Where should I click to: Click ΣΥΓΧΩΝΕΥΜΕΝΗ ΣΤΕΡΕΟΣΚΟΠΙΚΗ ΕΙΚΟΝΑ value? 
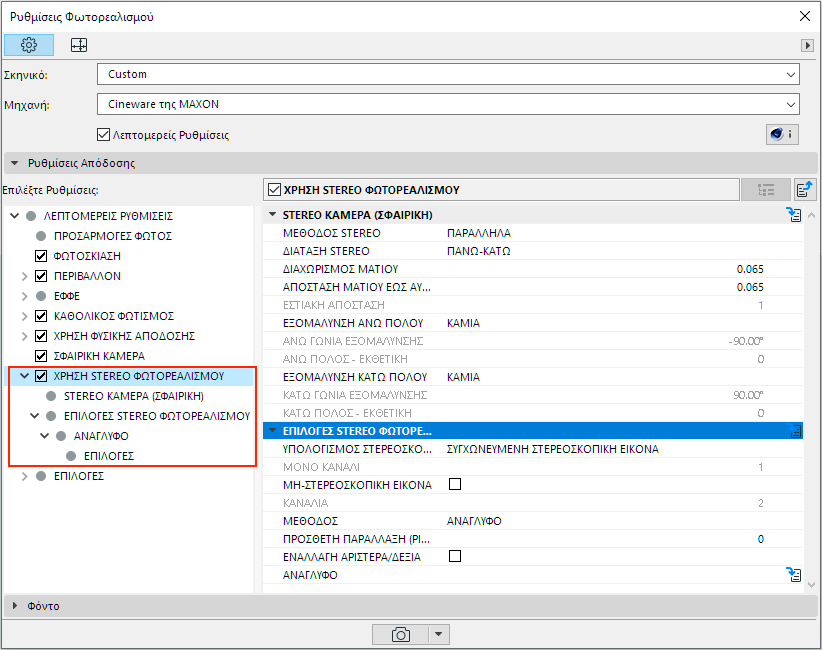coord(553,449)
